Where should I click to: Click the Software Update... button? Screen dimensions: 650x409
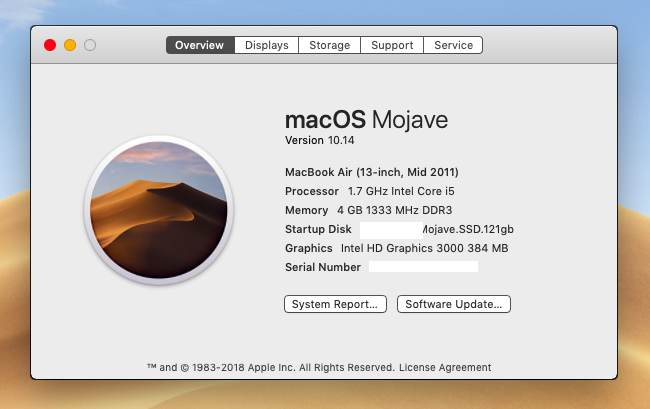pos(454,304)
